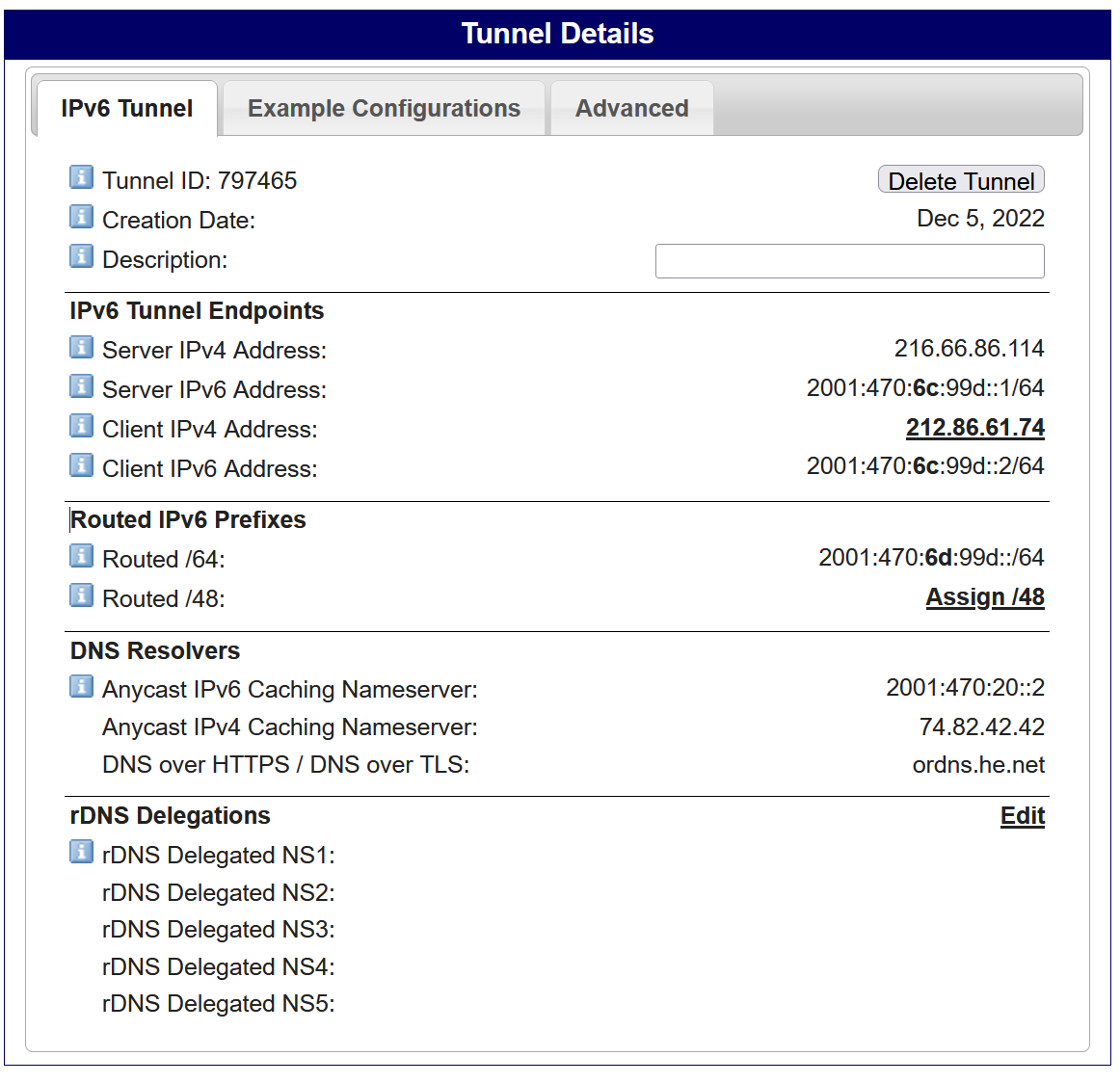Viewport: 1120px width, 1083px height.
Task: Select the IPv6 Tunnel tab
Action: [127, 109]
